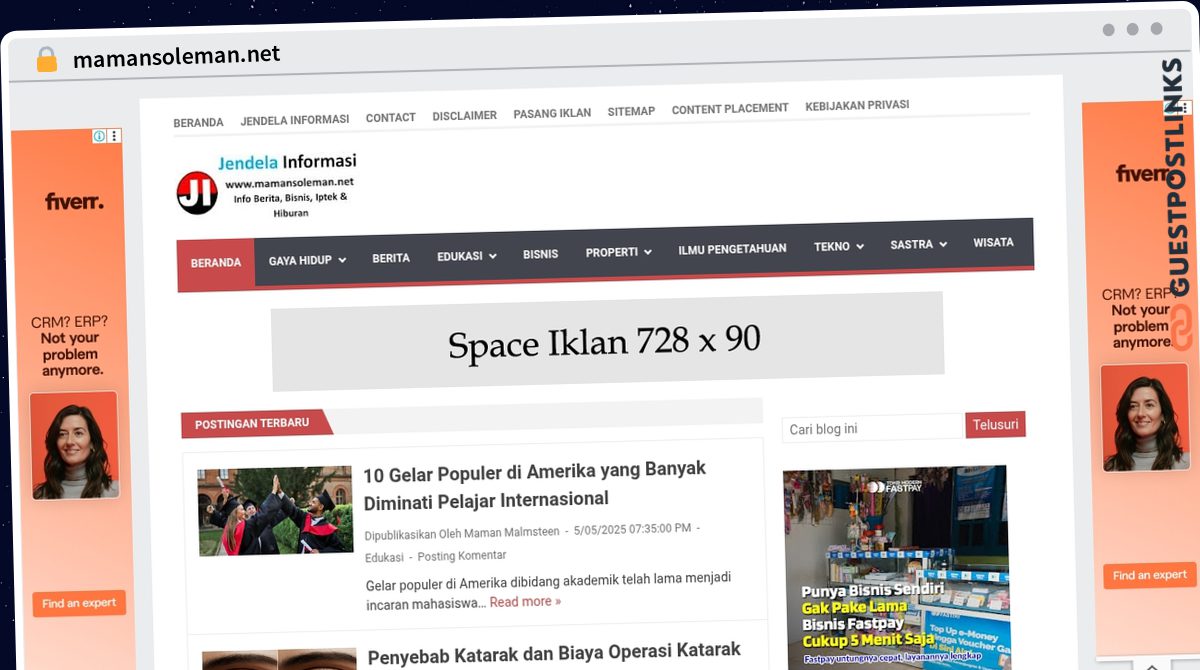The image size is (1200, 670).
Task: Expand the Properti dropdown arrow
Action: pyautogui.click(x=648, y=252)
